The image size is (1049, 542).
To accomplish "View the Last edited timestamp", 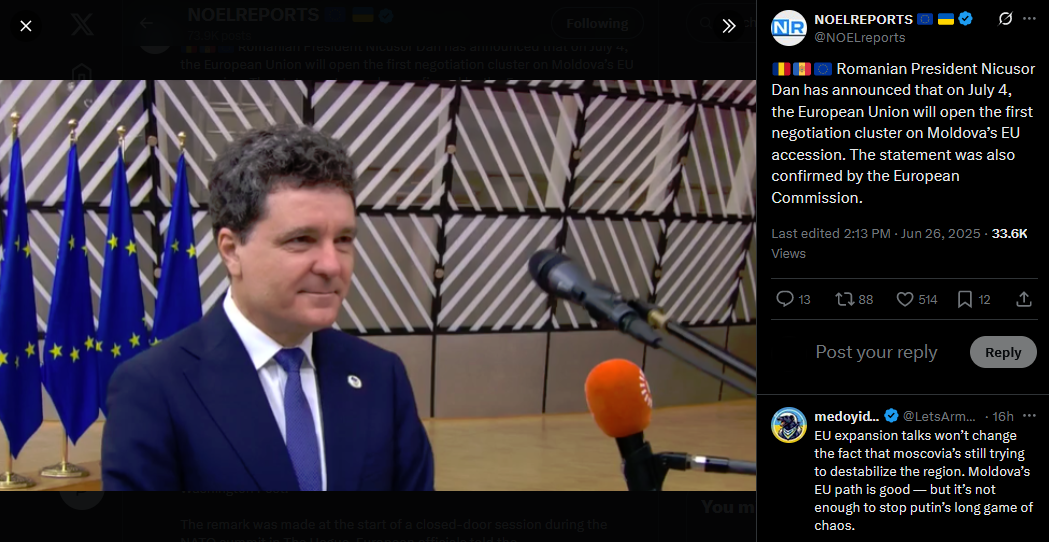I will (x=876, y=234).
